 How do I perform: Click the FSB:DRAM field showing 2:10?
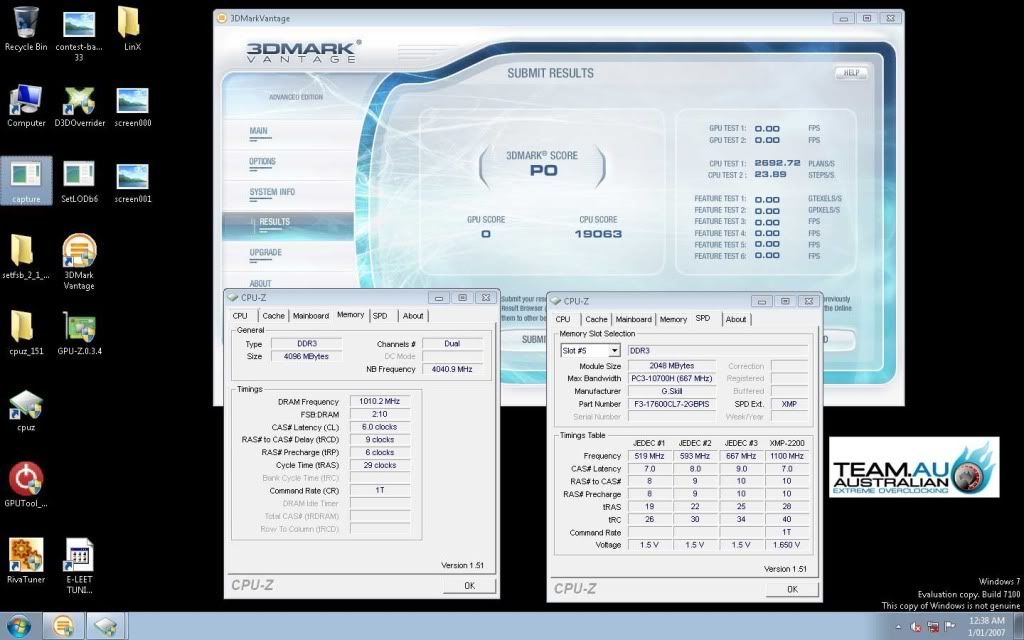point(380,414)
